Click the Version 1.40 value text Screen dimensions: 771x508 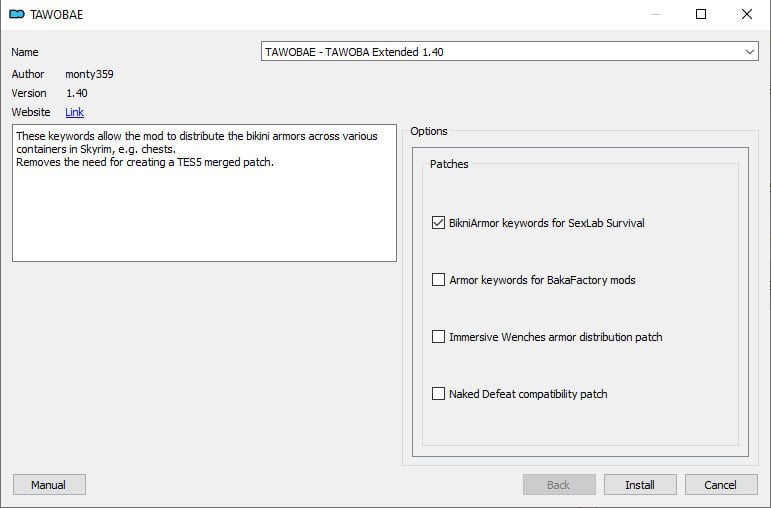pyautogui.click(x=77, y=93)
